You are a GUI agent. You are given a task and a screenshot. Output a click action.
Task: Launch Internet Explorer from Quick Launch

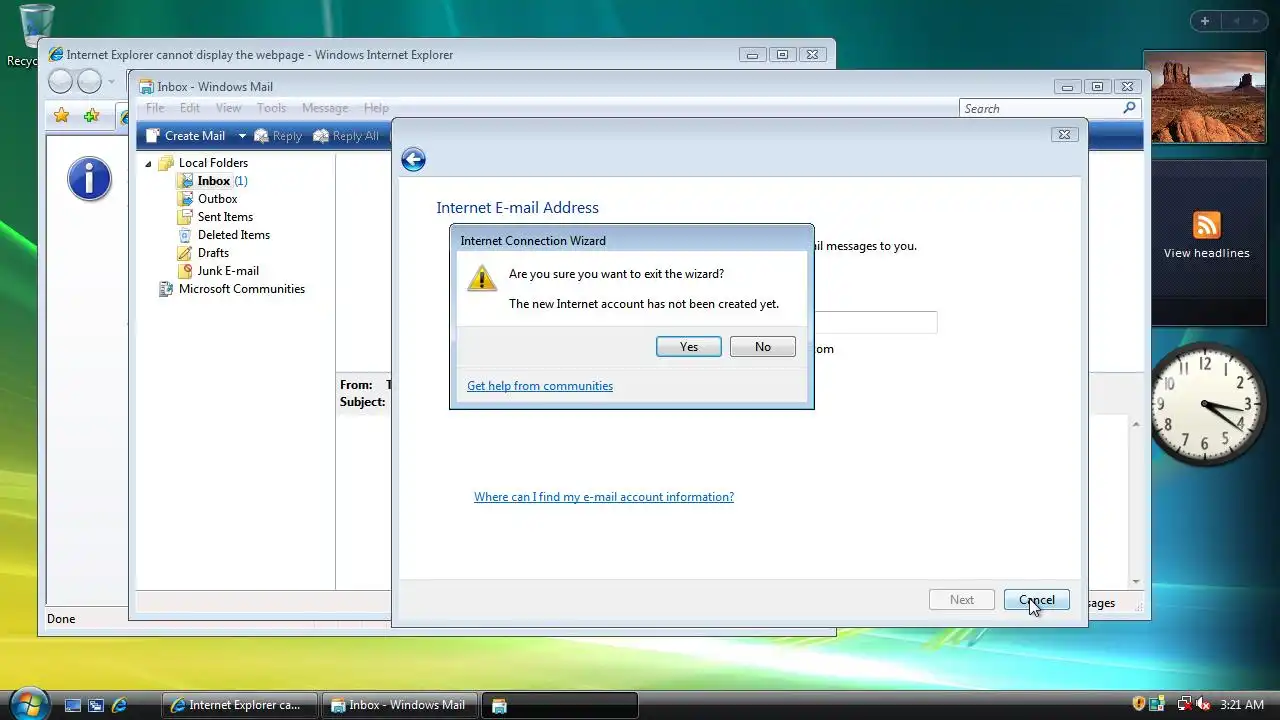tap(119, 705)
